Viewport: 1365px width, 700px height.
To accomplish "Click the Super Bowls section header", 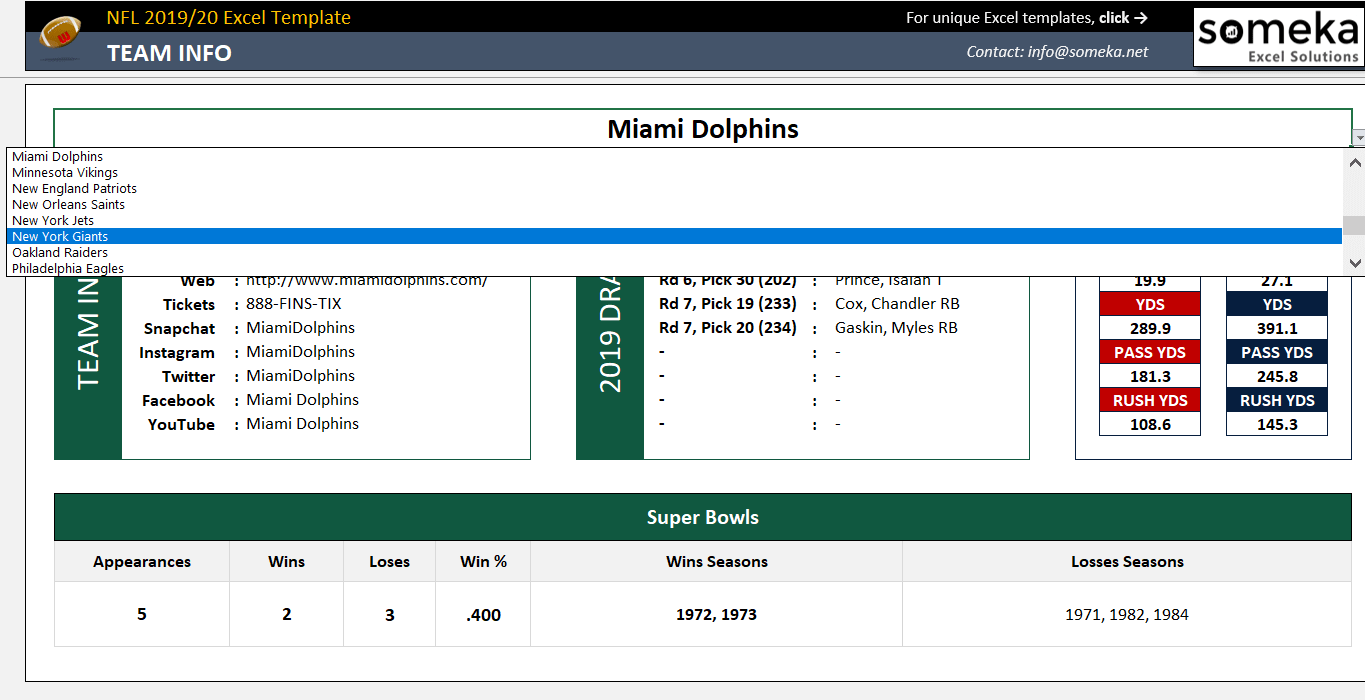I will [x=703, y=517].
